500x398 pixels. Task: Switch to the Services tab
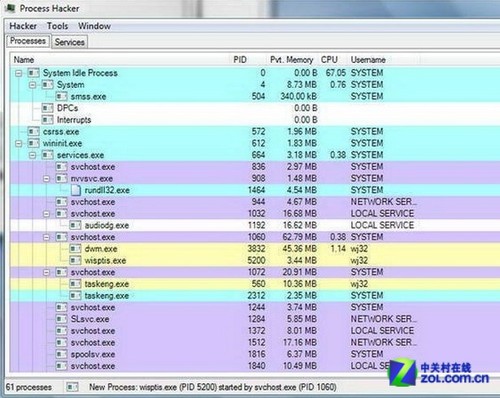coord(69,42)
